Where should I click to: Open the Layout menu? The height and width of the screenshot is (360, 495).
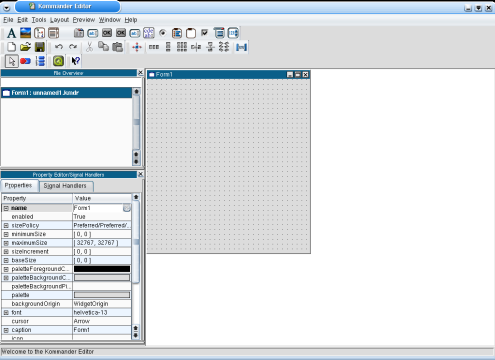[59, 20]
